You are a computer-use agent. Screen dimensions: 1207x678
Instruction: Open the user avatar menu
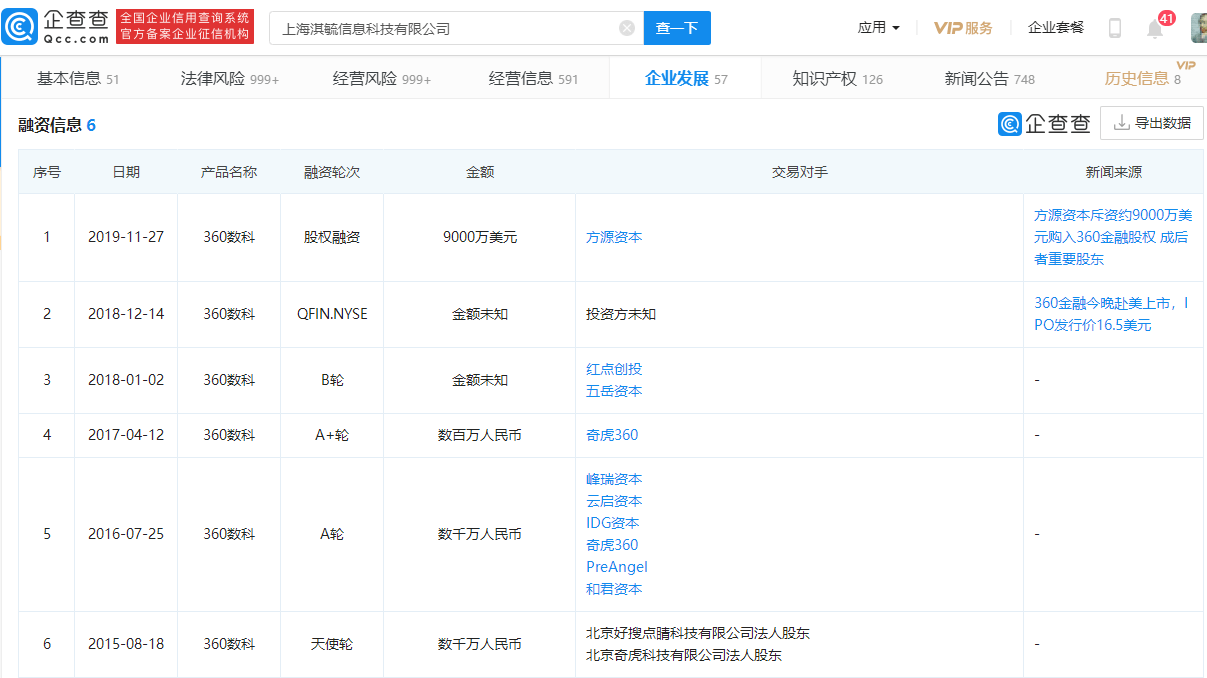tap(1198, 28)
